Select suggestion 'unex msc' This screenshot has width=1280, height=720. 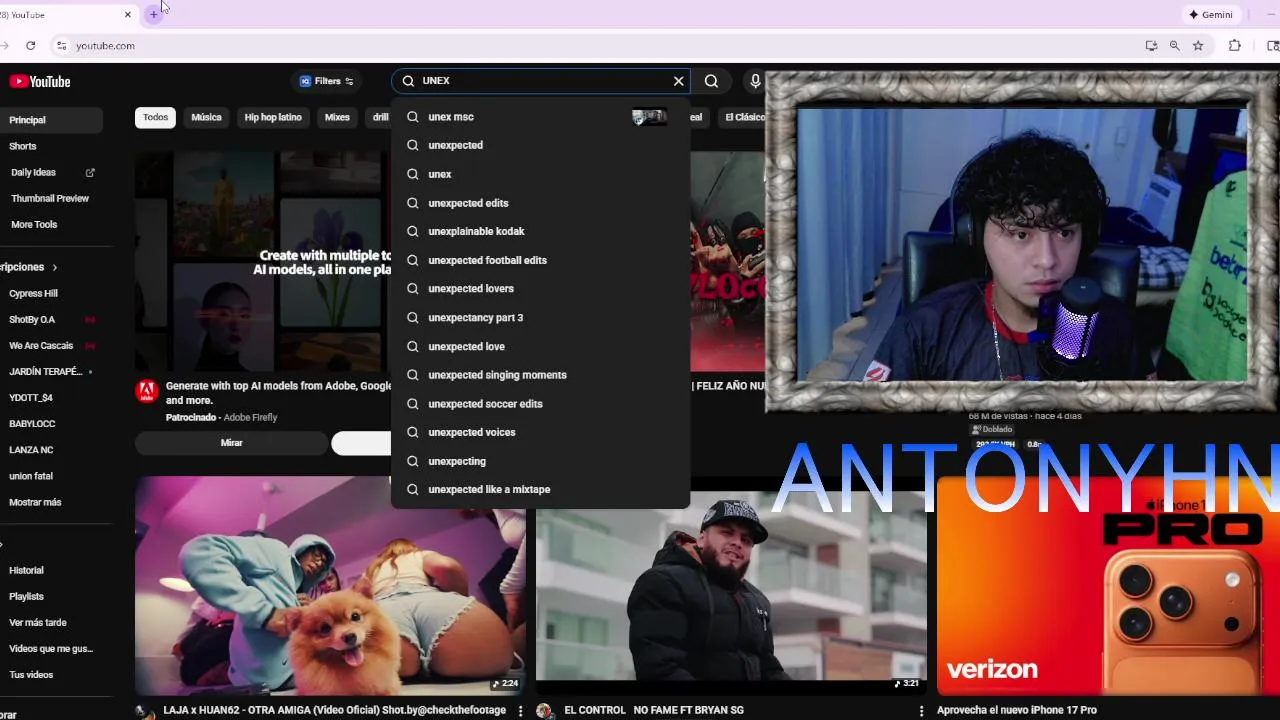(540, 117)
